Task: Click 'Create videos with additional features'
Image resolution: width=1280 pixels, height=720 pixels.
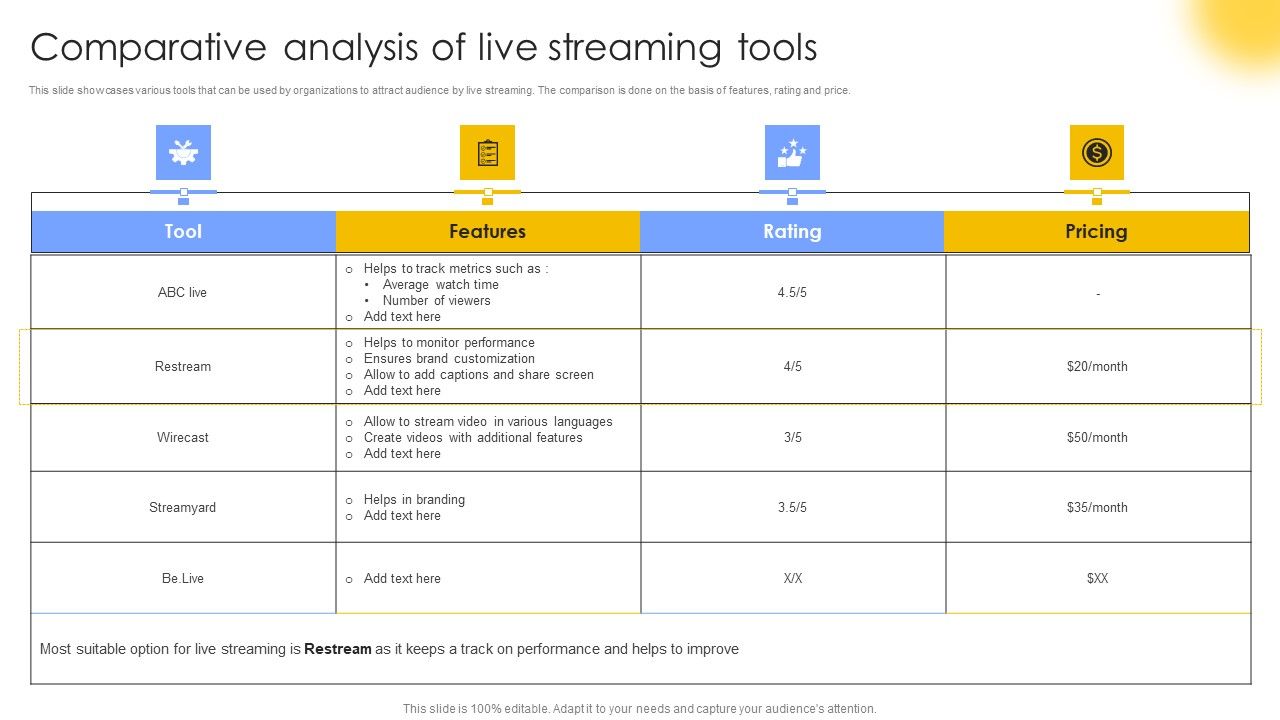Action: point(473,437)
